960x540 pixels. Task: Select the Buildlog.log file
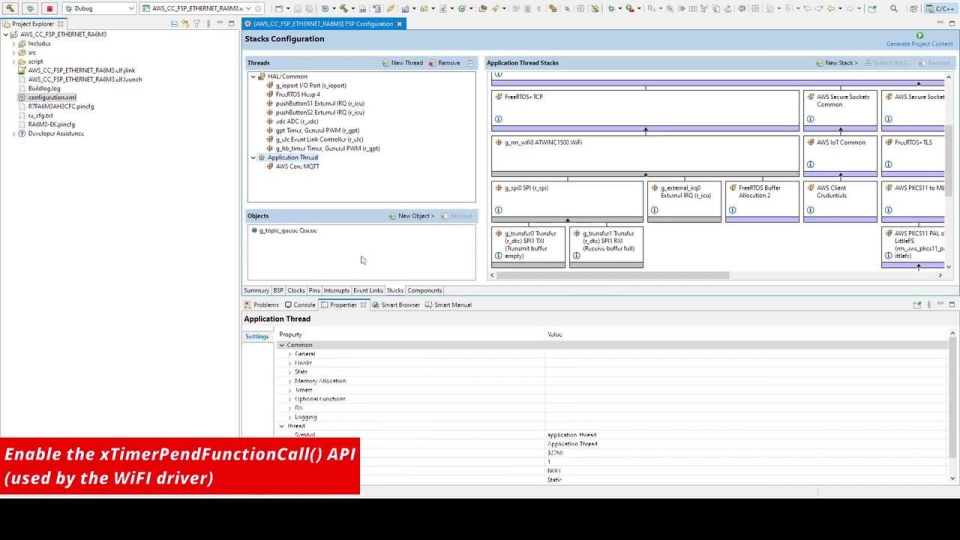(44, 88)
